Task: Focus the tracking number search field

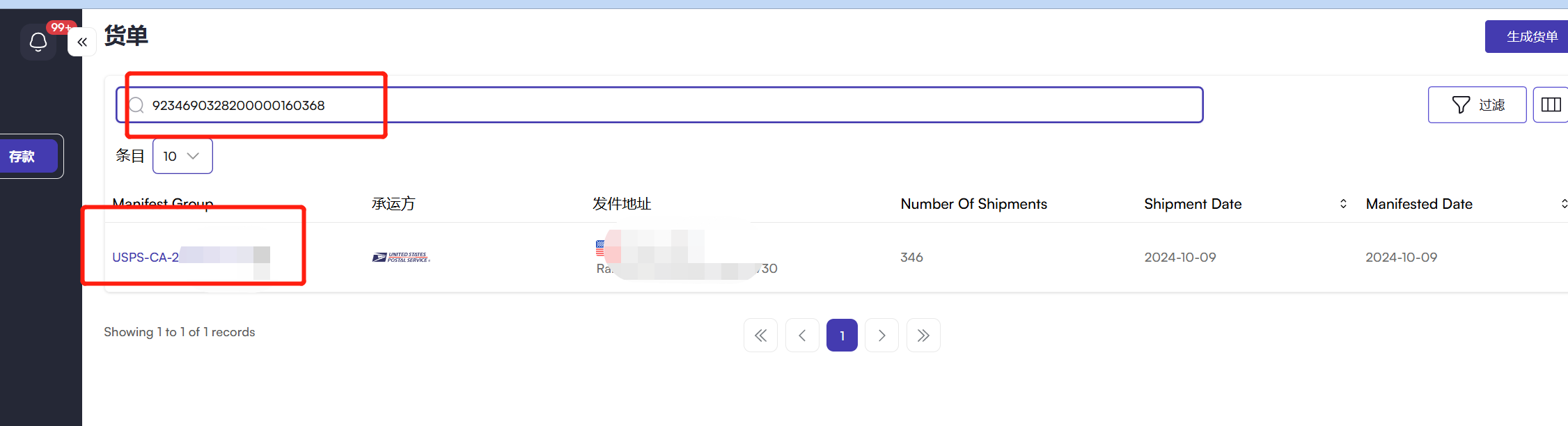Action: (661, 105)
